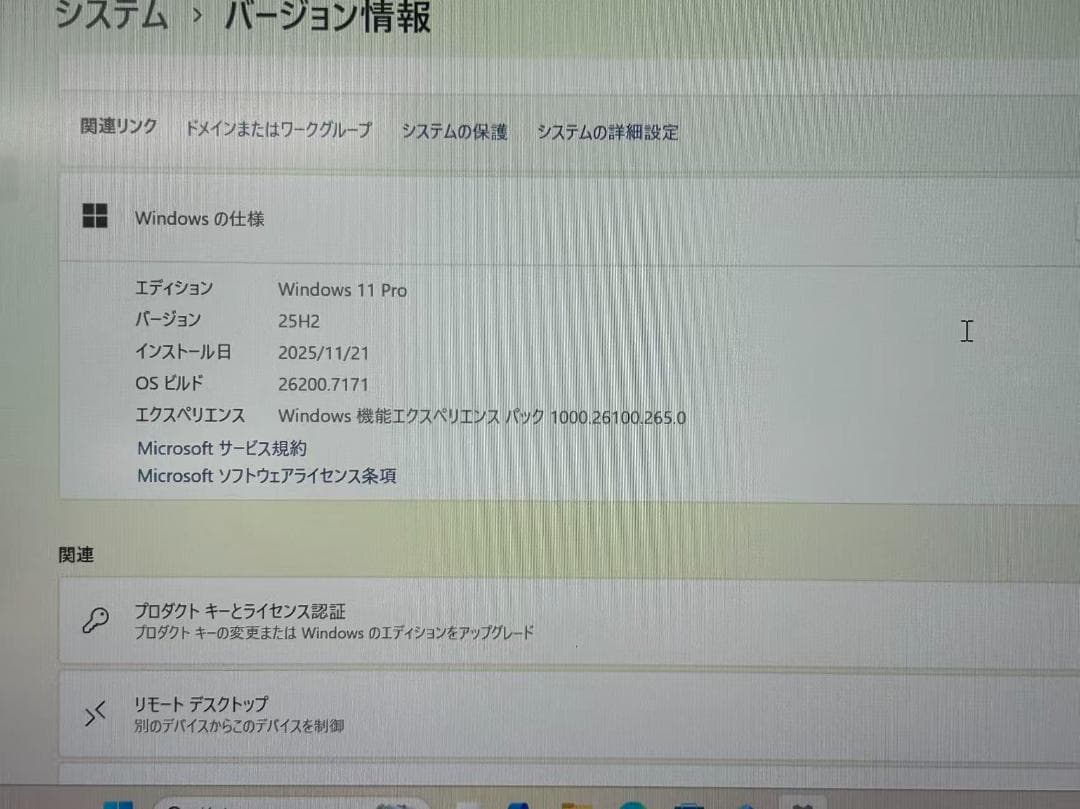1080x809 pixels.
Task: Select the Windows 機能エクスペリエンス パック value
Action: click(x=481, y=417)
